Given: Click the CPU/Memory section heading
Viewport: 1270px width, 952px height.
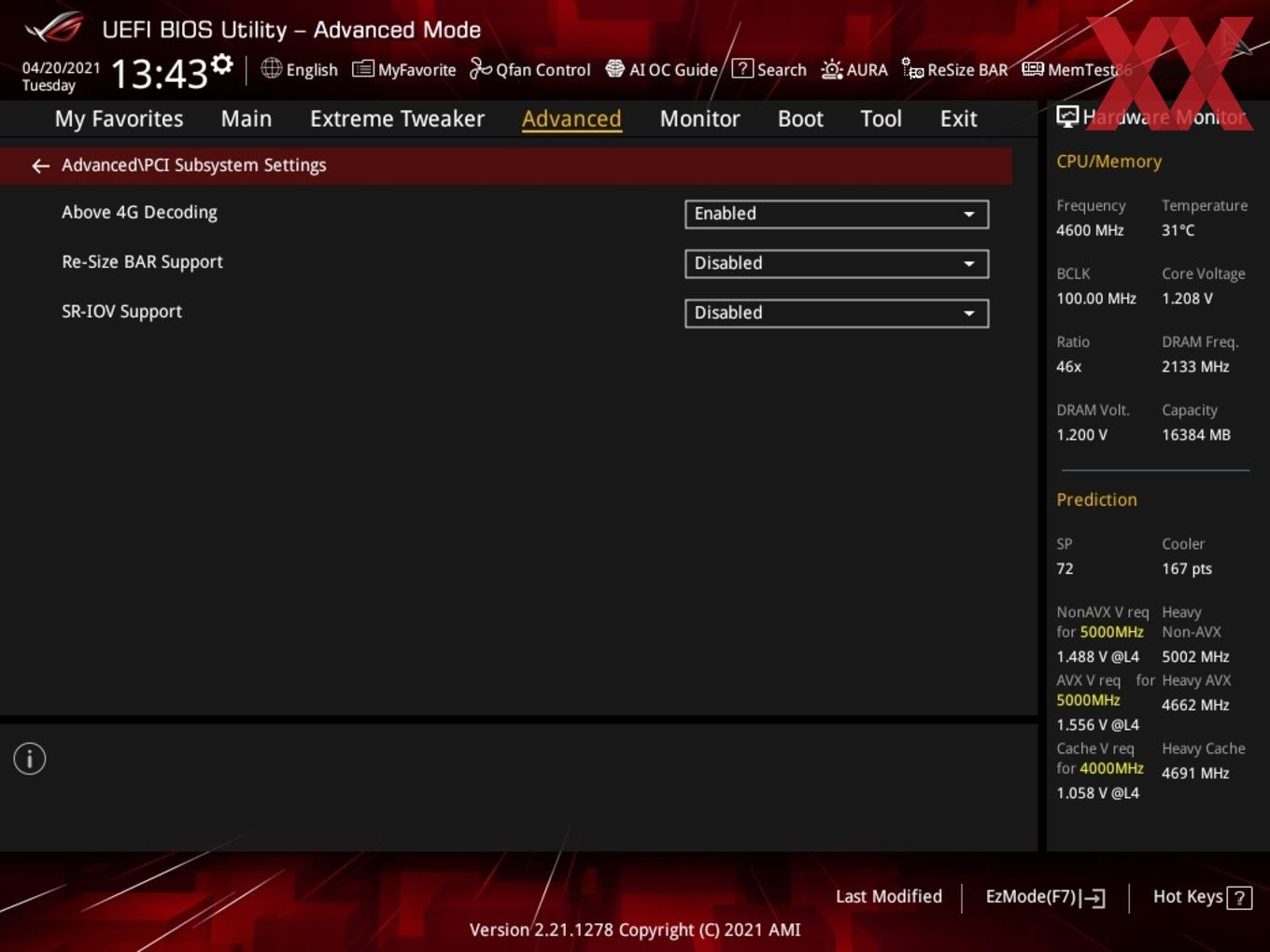Looking at the screenshot, I should tap(1108, 161).
